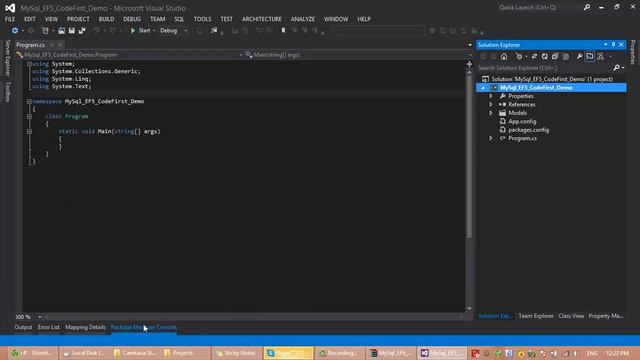This screenshot has width=640, height=360.
Task: Open the WINDOW menu
Action: pyautogui.click(x=336, y=19)
